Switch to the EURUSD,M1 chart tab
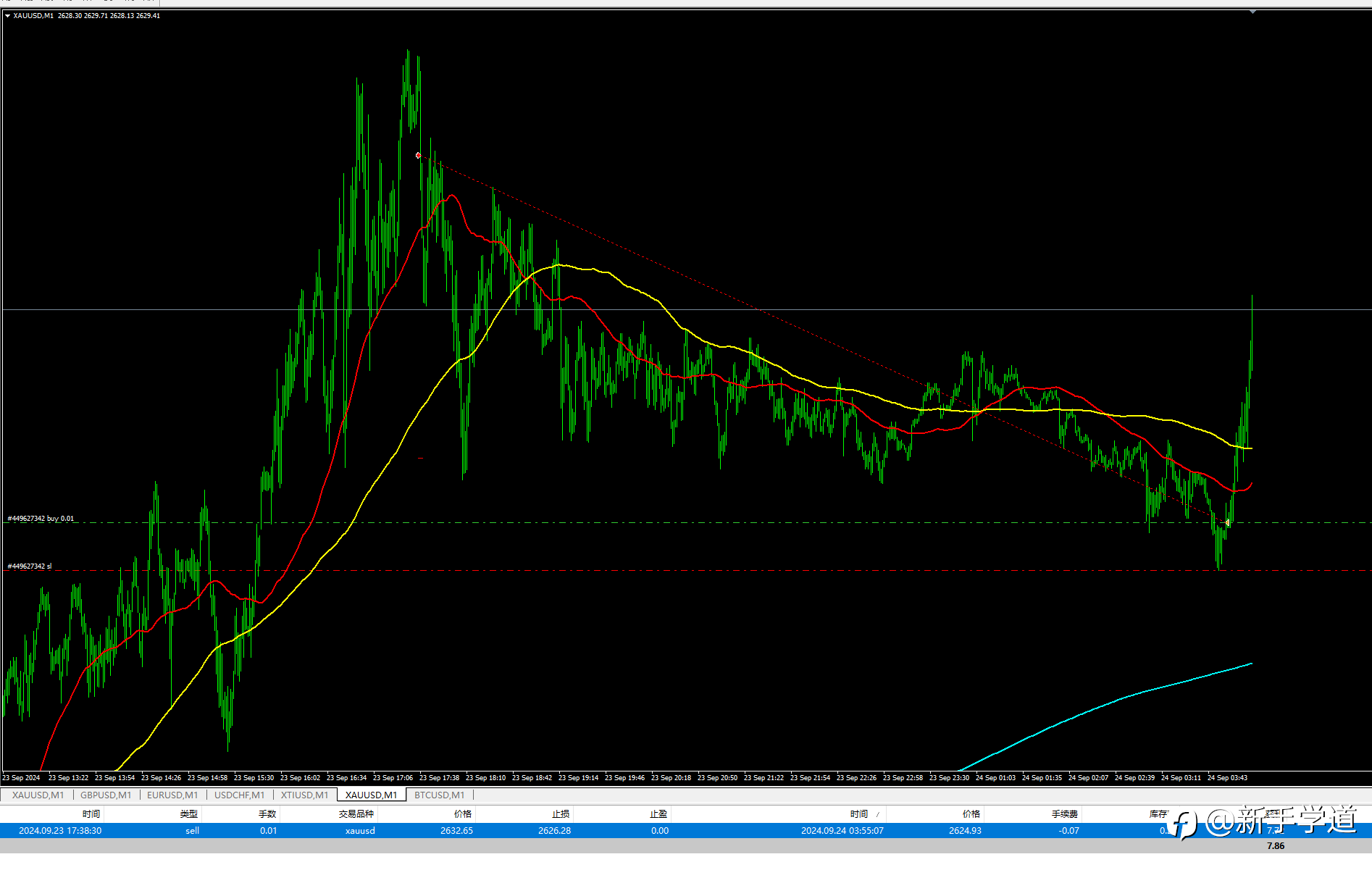Screen dimensions: 1372x870 [172, 795]
